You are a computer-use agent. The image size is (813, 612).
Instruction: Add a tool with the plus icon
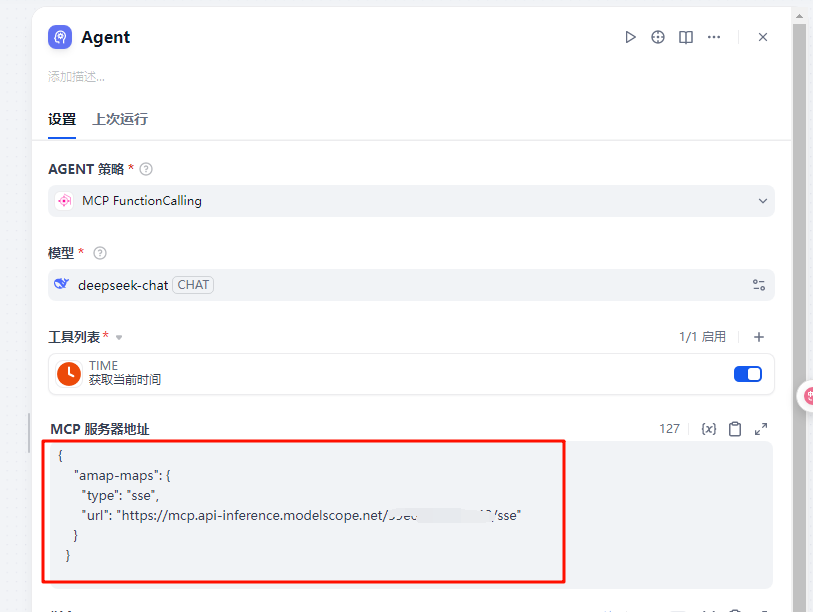[759, 337]
